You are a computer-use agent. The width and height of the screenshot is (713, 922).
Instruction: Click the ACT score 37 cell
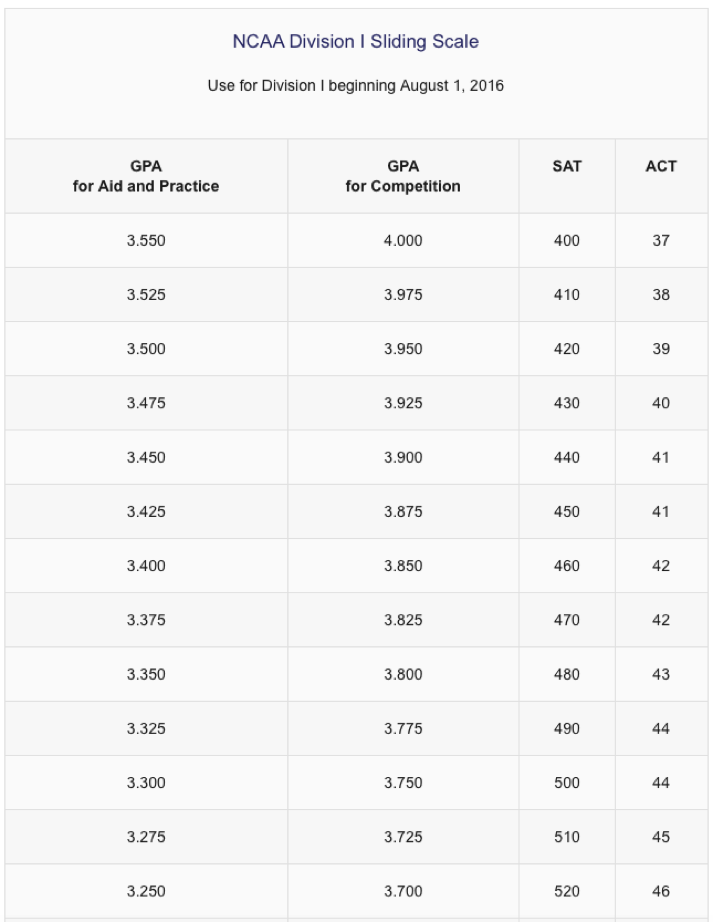(x=661, y=240)
